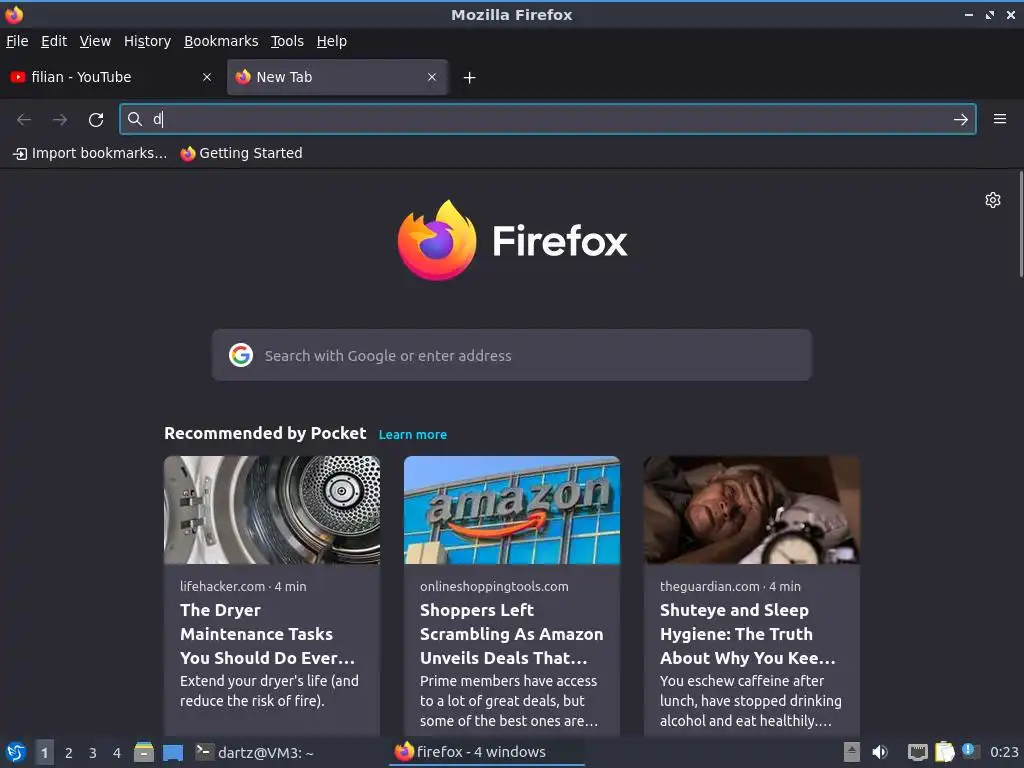The image size is (1024, 768).
Task: Switch to the filian - YouTube tab
Action: 112,77
